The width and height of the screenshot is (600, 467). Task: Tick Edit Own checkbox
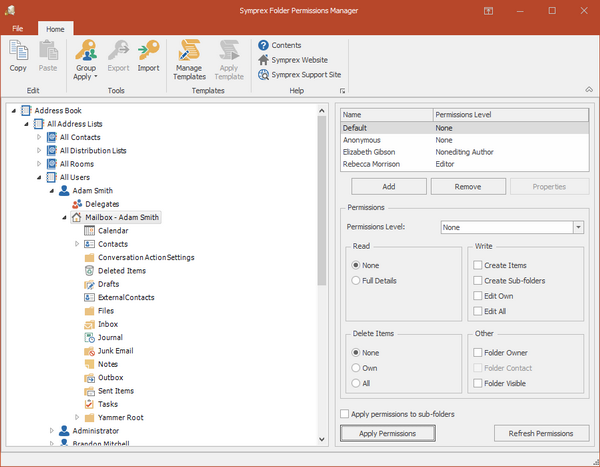click(x=478, y=296)
